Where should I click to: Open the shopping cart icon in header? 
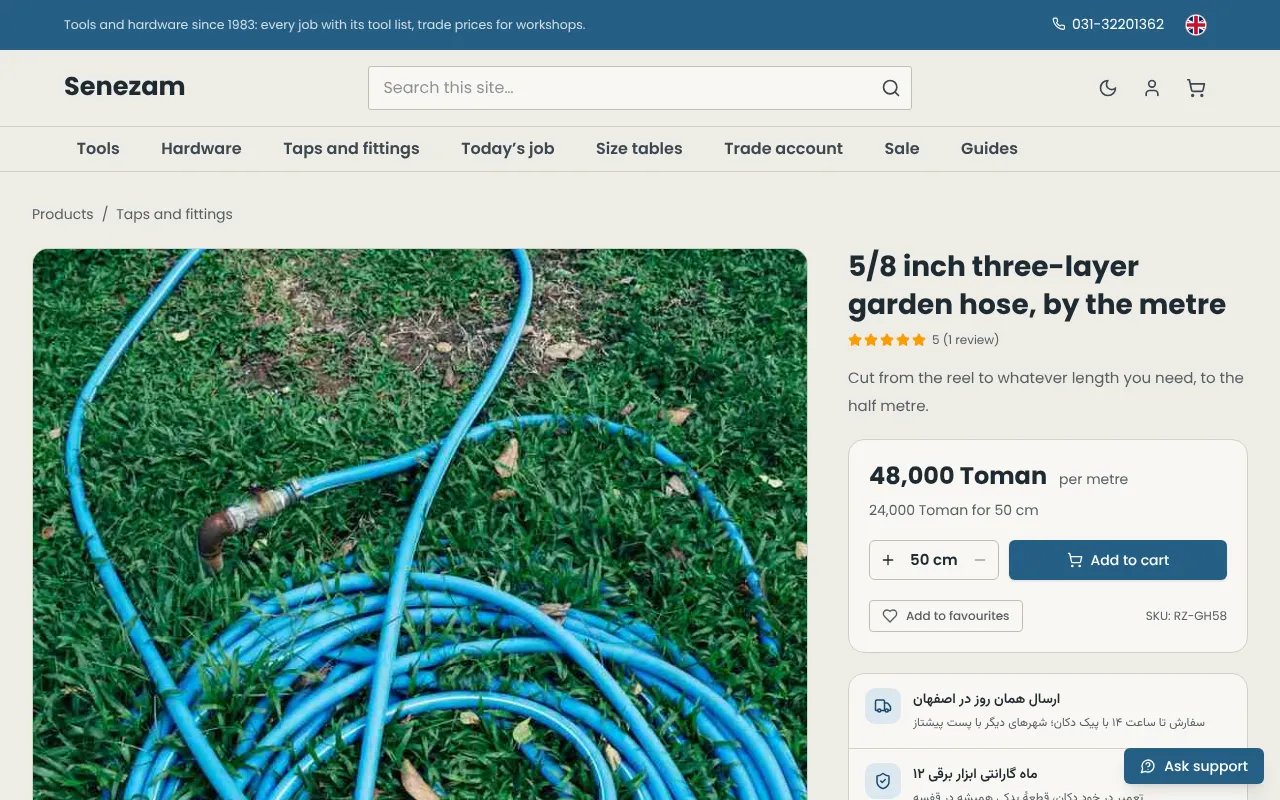(x=1196, y=88)
